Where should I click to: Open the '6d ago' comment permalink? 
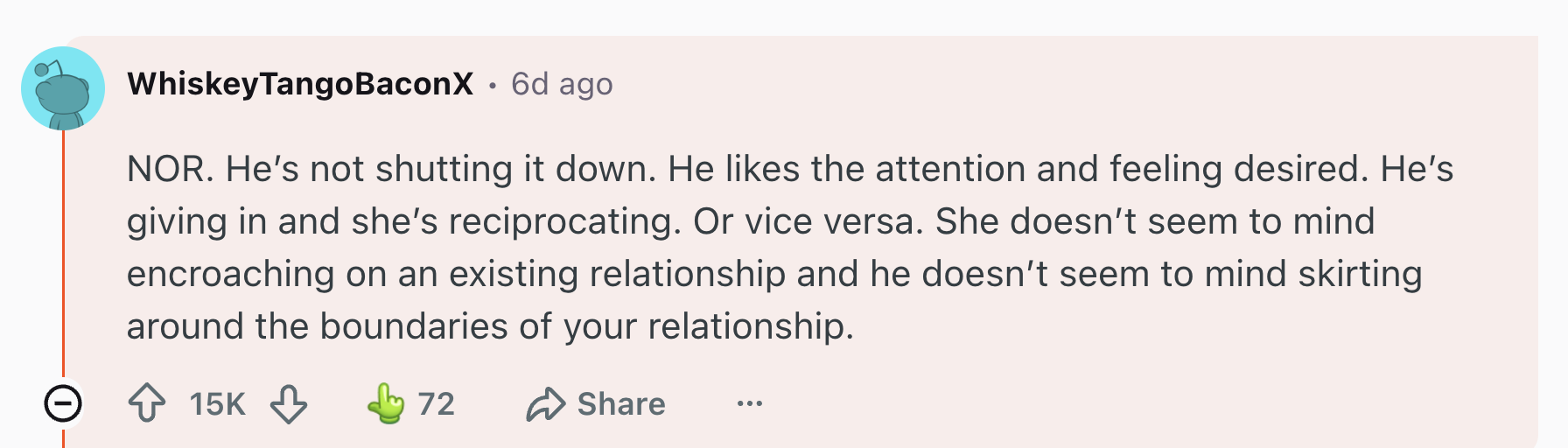click(562, 84)
